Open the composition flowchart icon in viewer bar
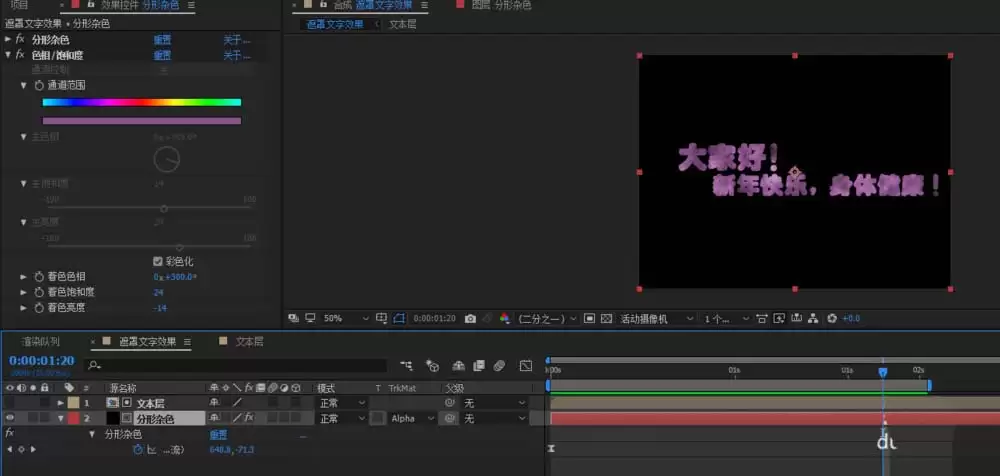The width and height of the screenshot is (1000, 476). pyautogui.click(x=812, y=318)
